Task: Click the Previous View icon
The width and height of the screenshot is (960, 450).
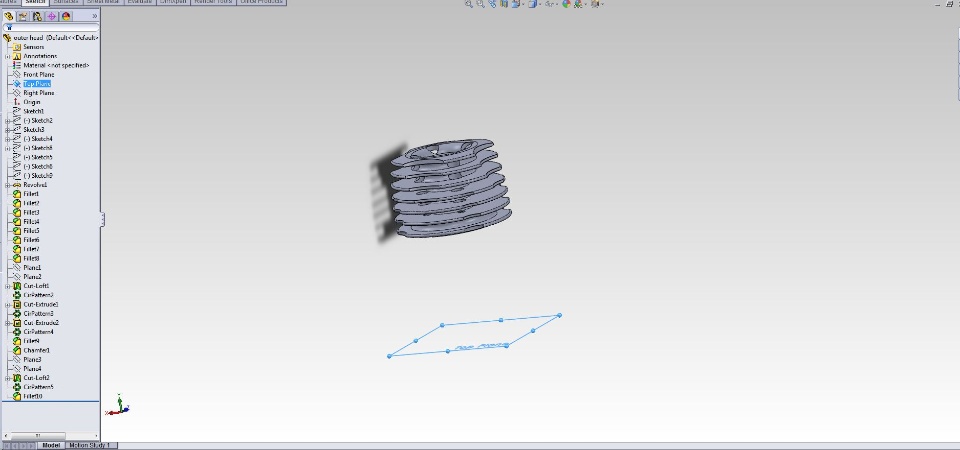Action: (492, 4)
